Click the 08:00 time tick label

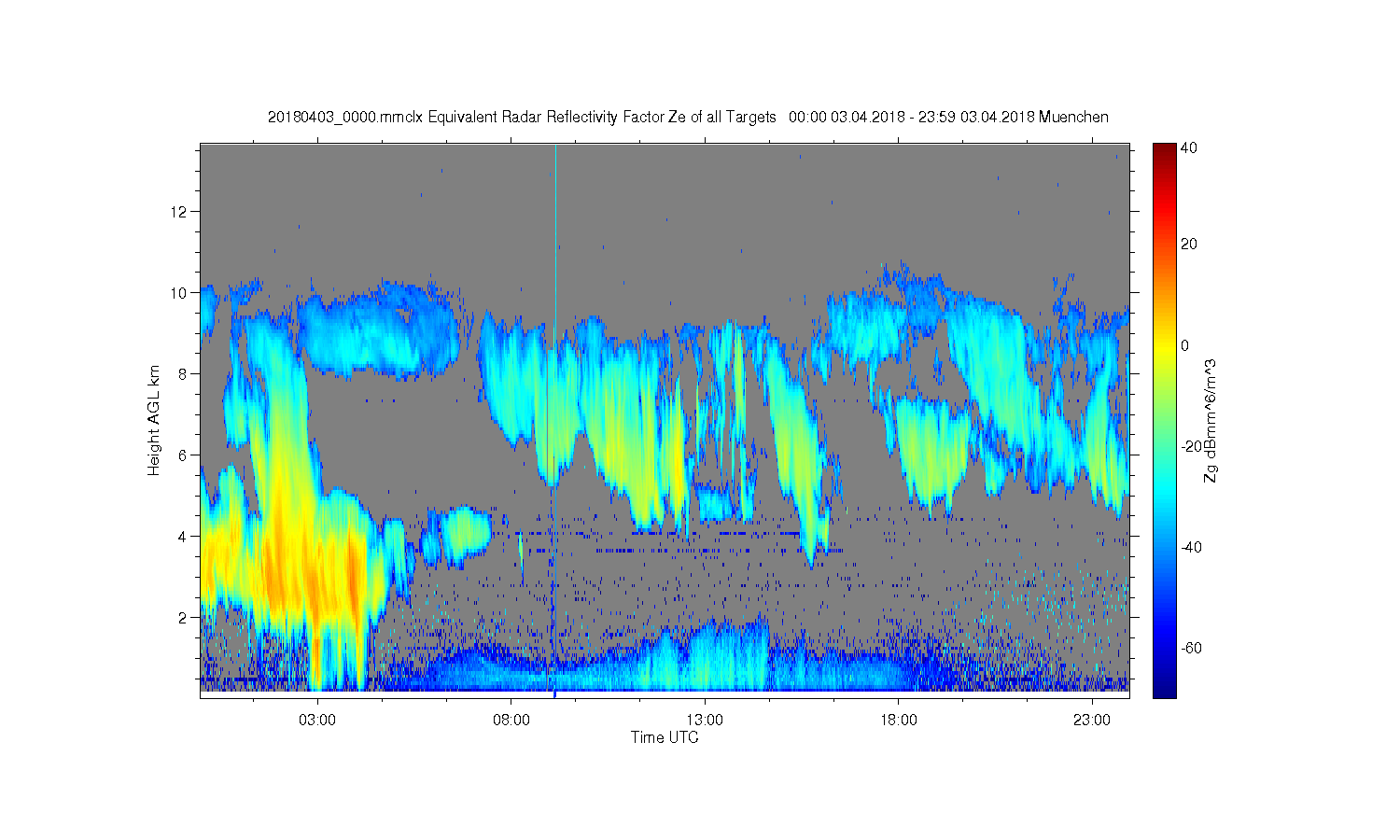pyautogui.click(x=511, y=721)
